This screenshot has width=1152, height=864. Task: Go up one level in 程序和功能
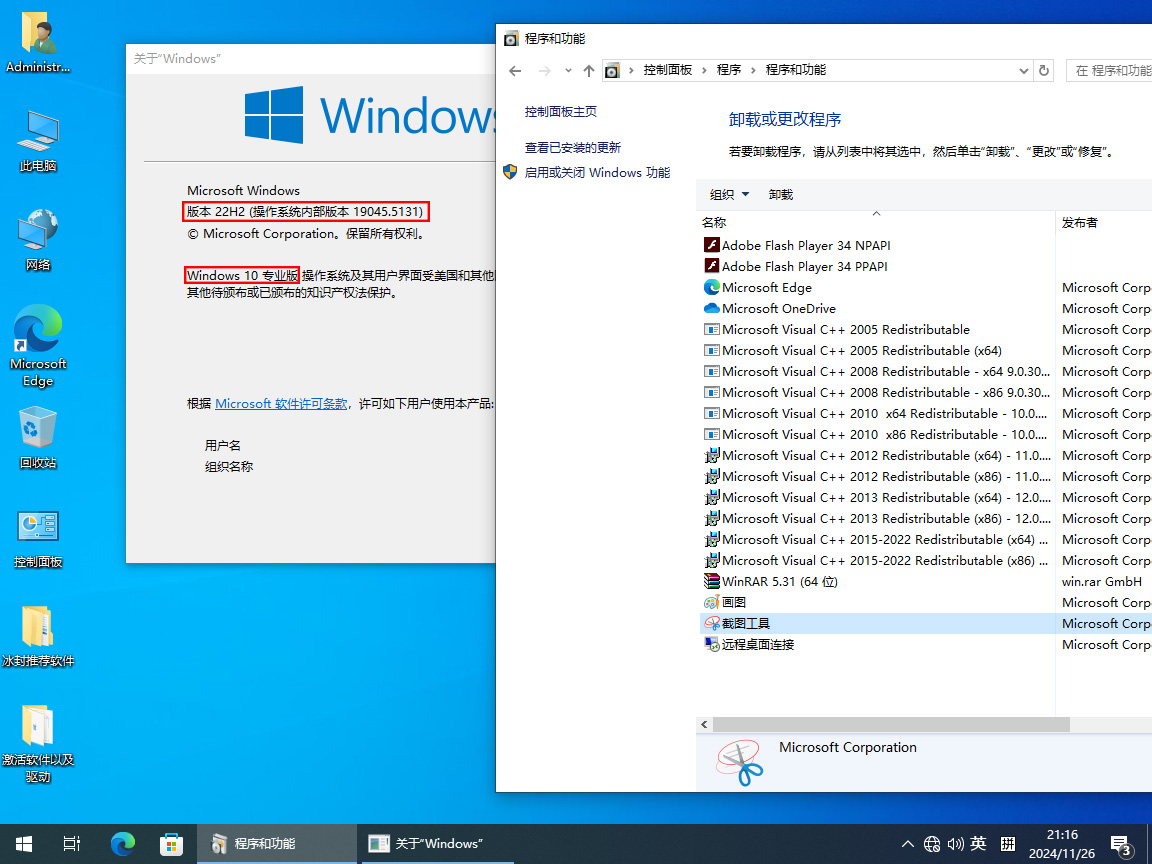[x=588, y=71]
